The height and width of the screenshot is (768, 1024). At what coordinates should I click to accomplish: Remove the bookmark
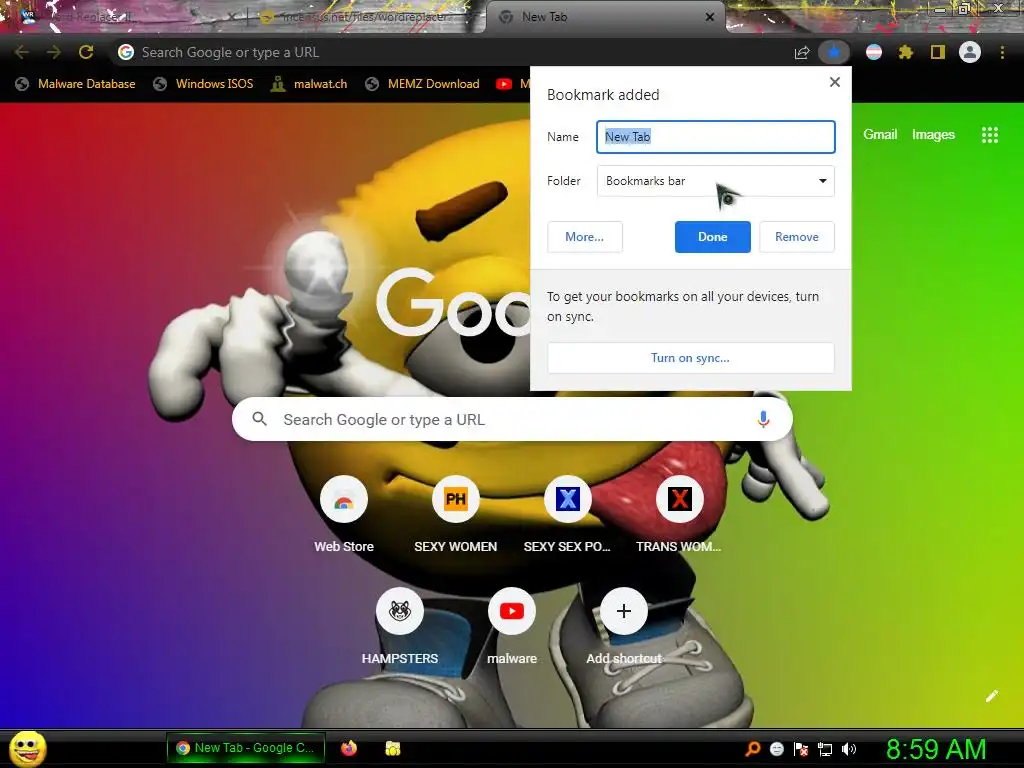(x=797, y=237)
